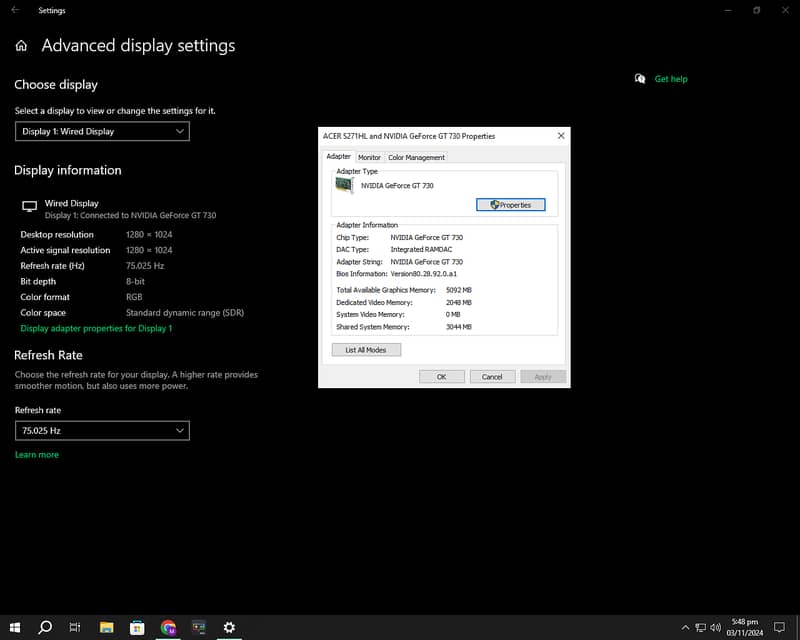
Task: Restore down the Settings window
Action: coord(757,10)
